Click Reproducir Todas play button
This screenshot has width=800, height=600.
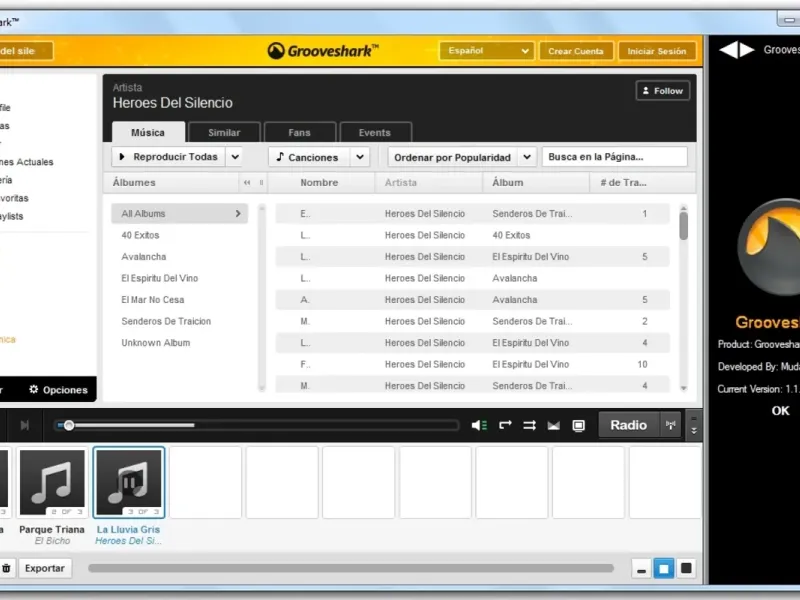point(168,157)
